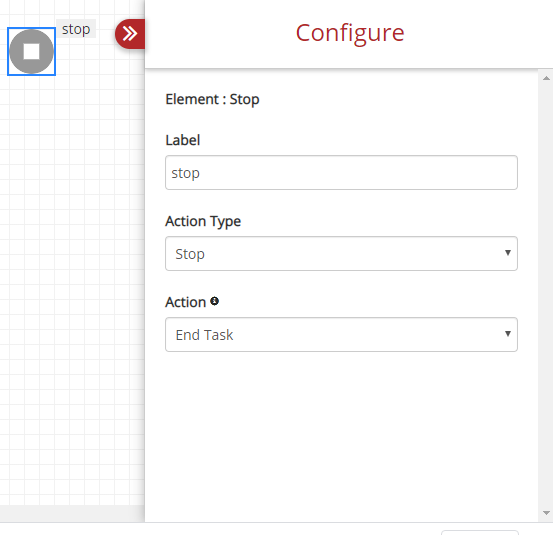Click the partially visible button at the bottom right
The width and height of the screenshot is (553, 535).
tap(480, 532)
